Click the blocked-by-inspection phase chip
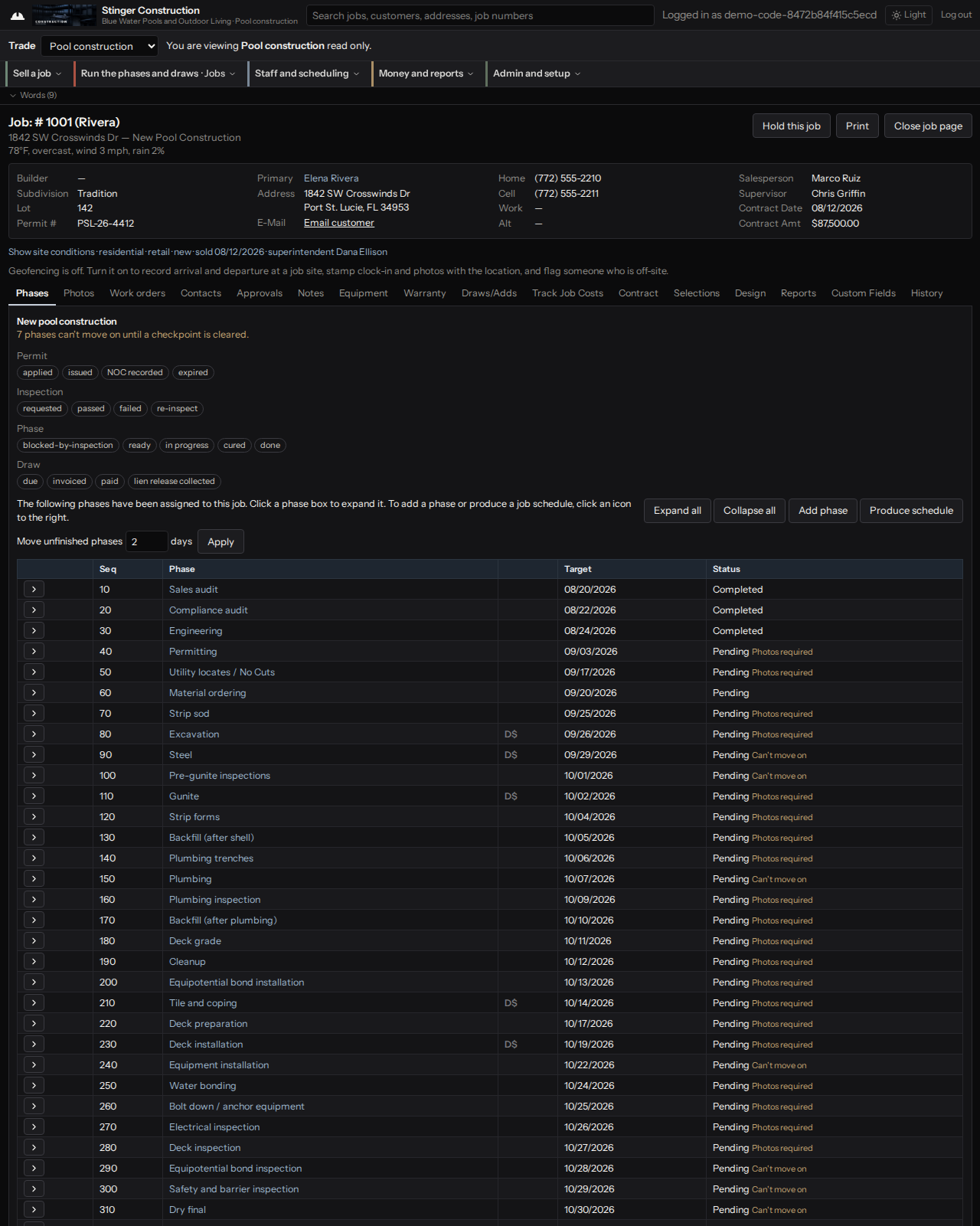This screenshot has height=1226, width=980. coord(68,446)
